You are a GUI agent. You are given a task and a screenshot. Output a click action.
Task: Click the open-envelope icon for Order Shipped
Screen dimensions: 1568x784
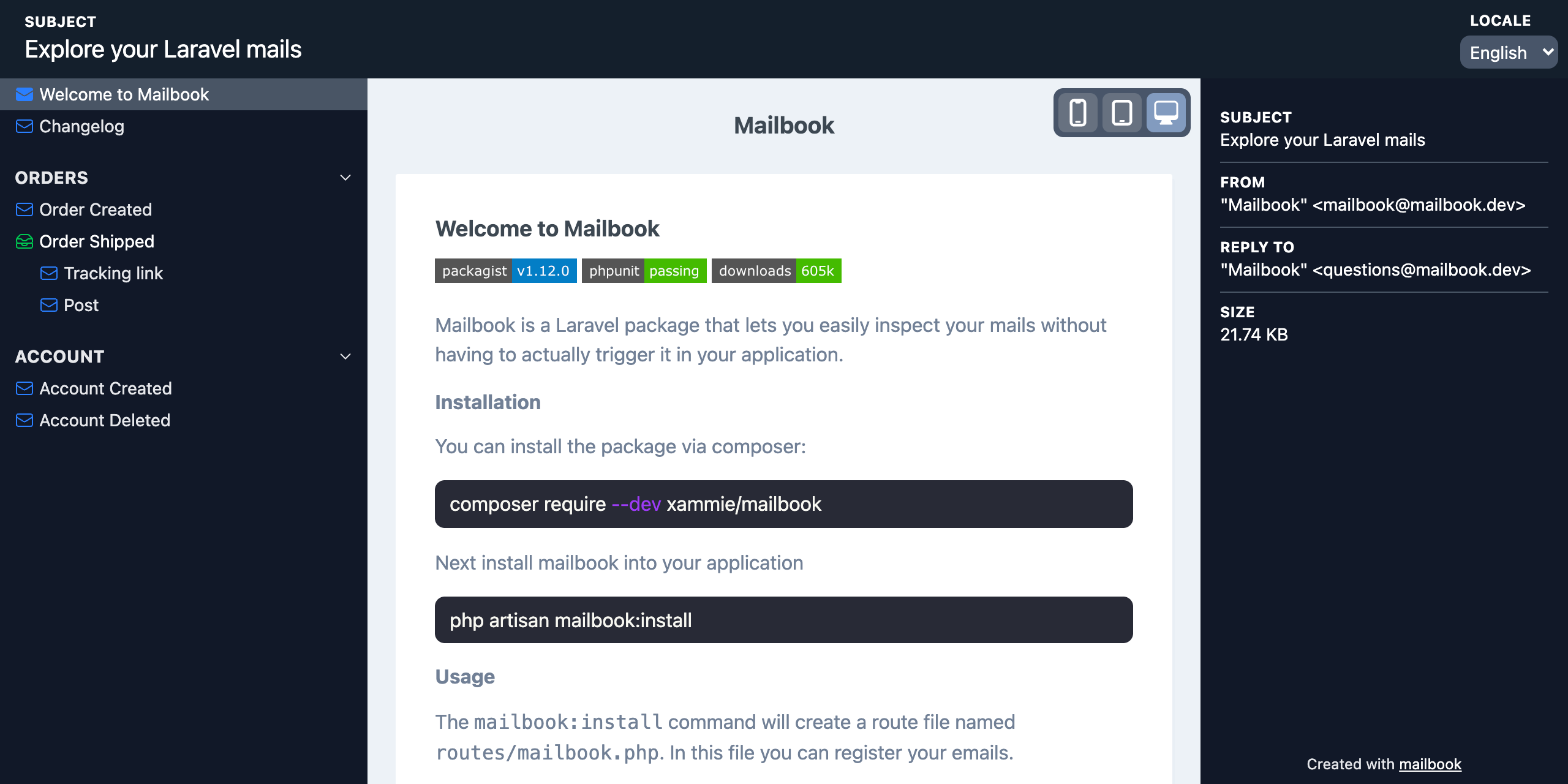click(24, 241)
